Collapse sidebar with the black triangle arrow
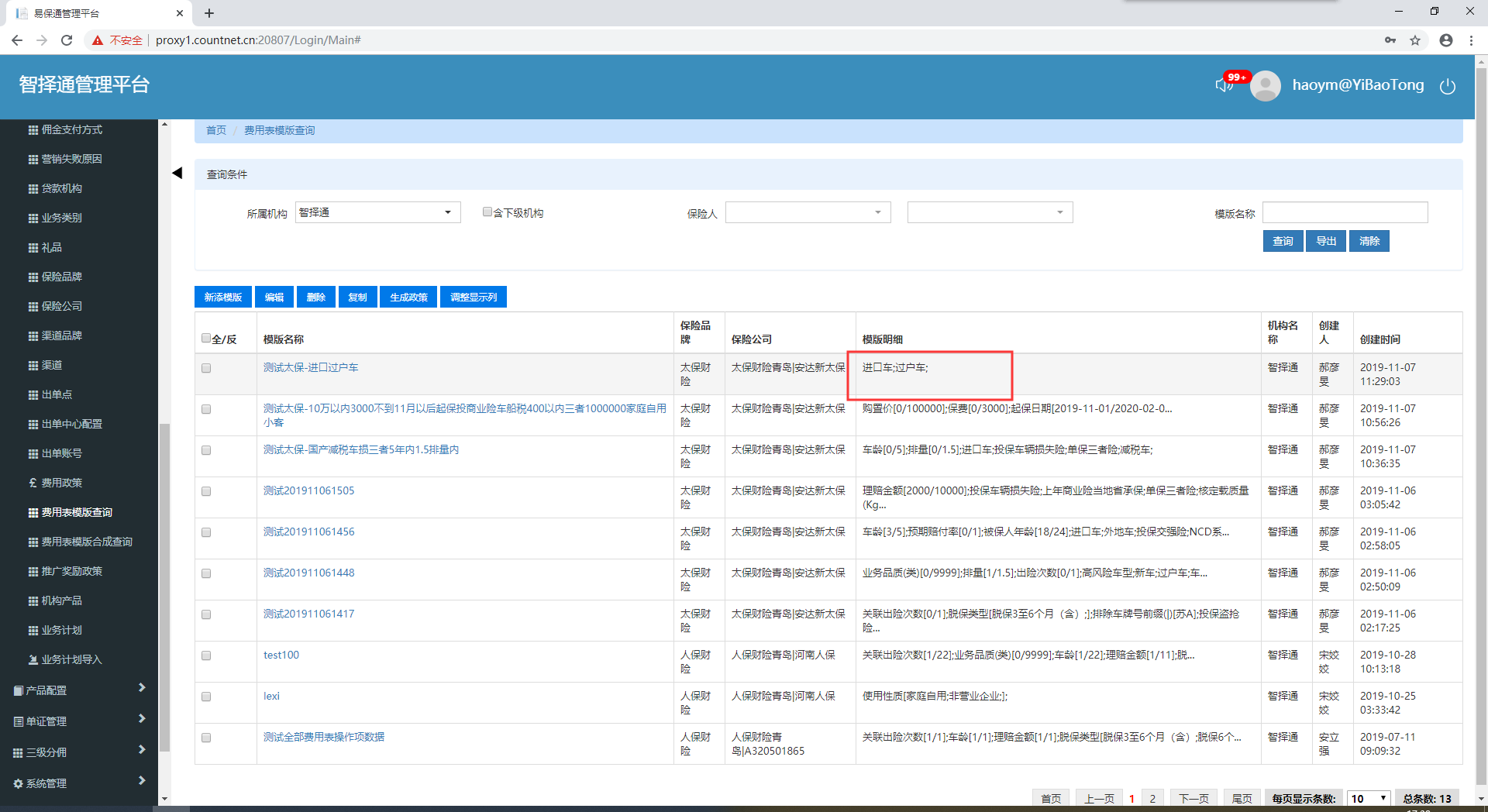 177,173
